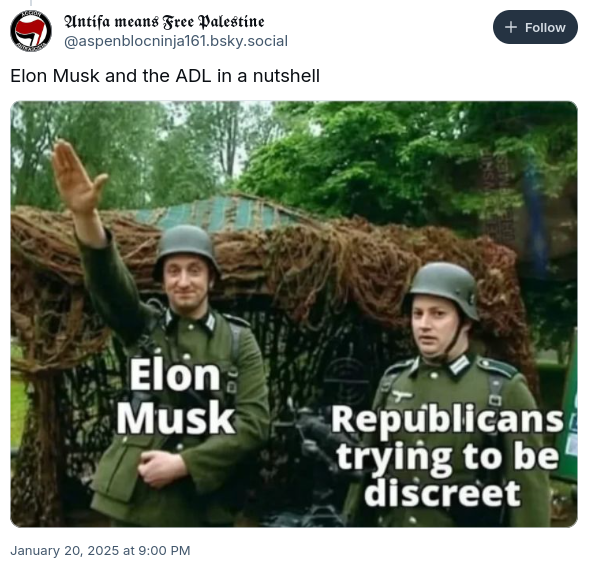
Task: Click the green tarp roof behind the soldiers
Action: click(219, 212)
